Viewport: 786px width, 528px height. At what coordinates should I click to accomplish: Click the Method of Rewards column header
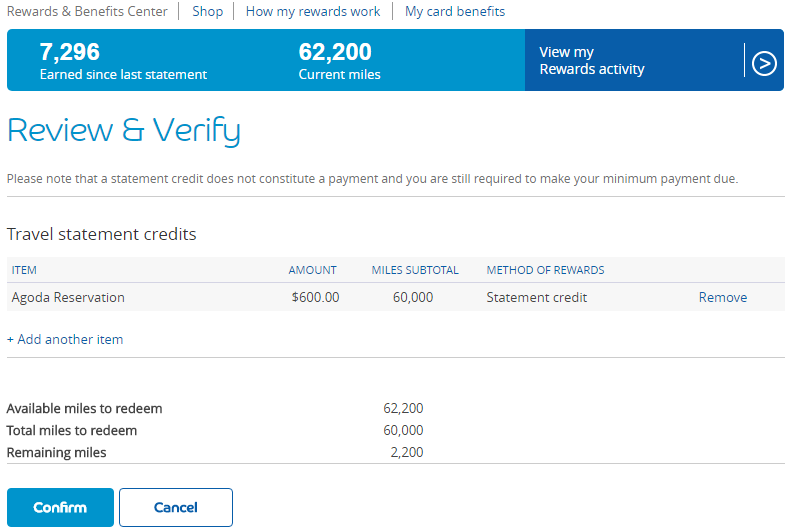545,270
